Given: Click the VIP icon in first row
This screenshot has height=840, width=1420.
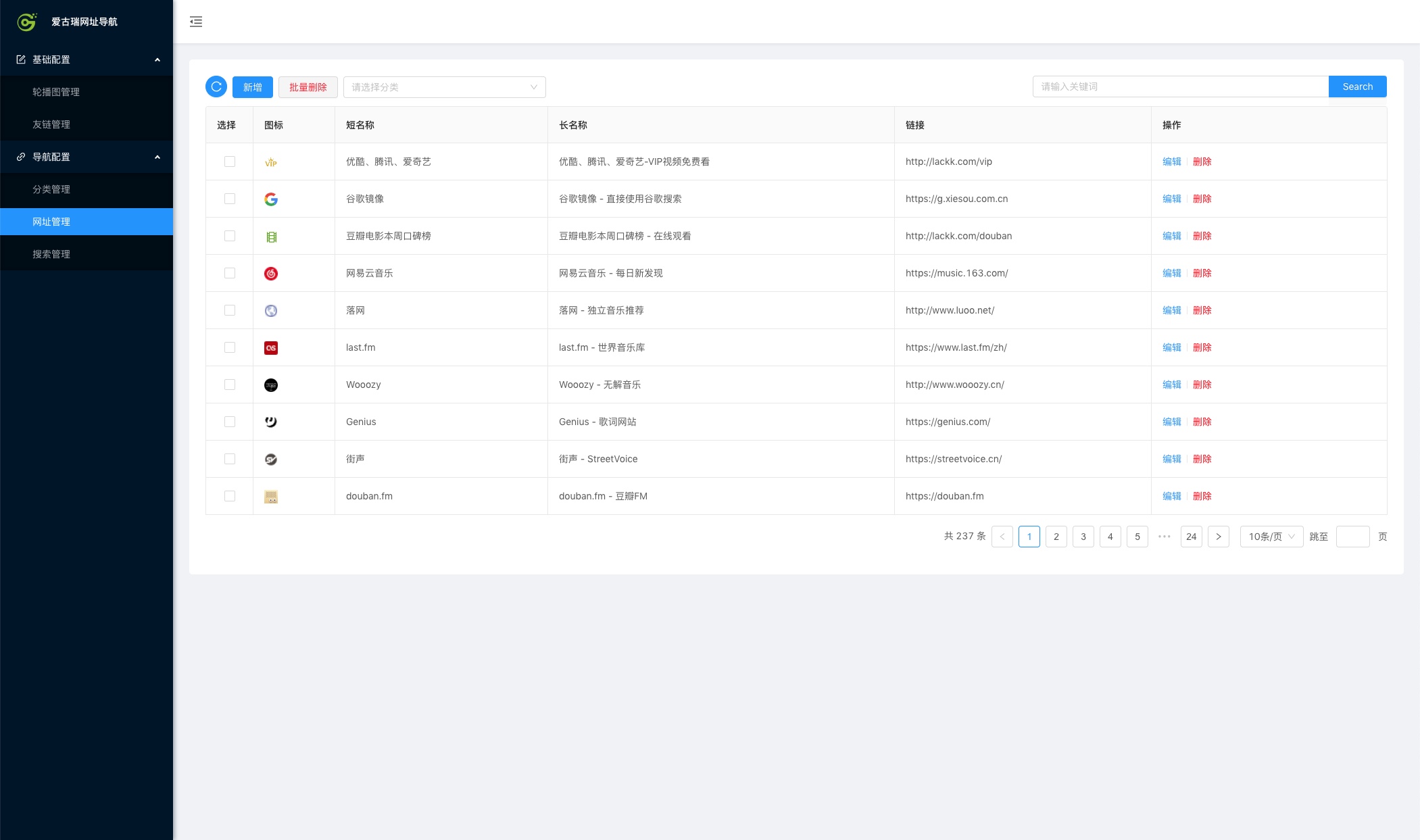Looking at the screenshot, I should (271, 162).
